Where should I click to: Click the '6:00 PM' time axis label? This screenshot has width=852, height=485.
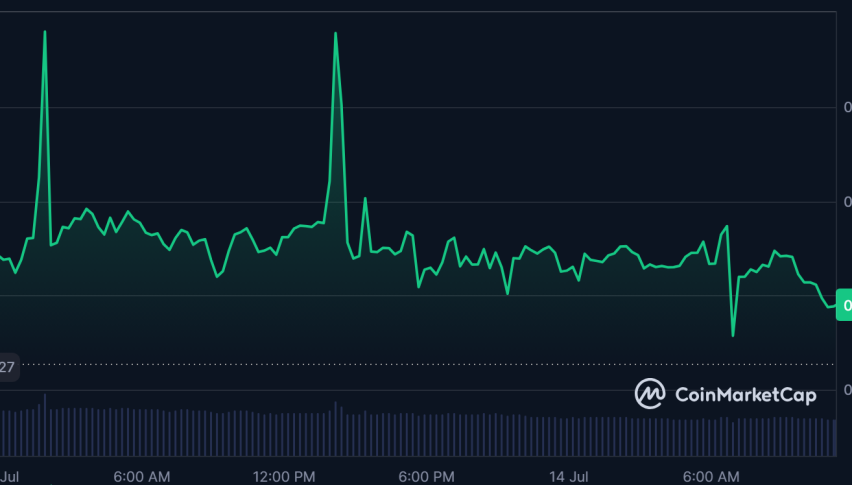[427, 477]
